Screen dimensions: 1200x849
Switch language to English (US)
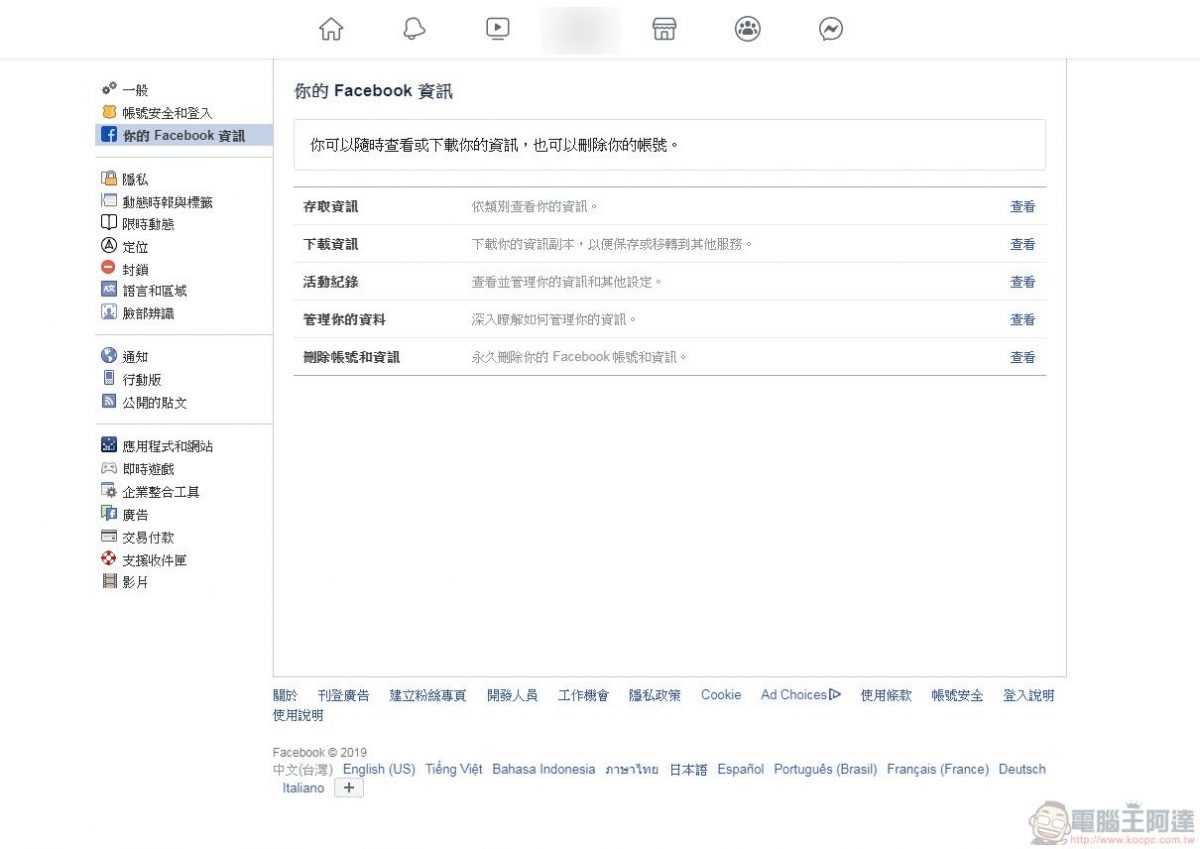[x=379, y=769]
